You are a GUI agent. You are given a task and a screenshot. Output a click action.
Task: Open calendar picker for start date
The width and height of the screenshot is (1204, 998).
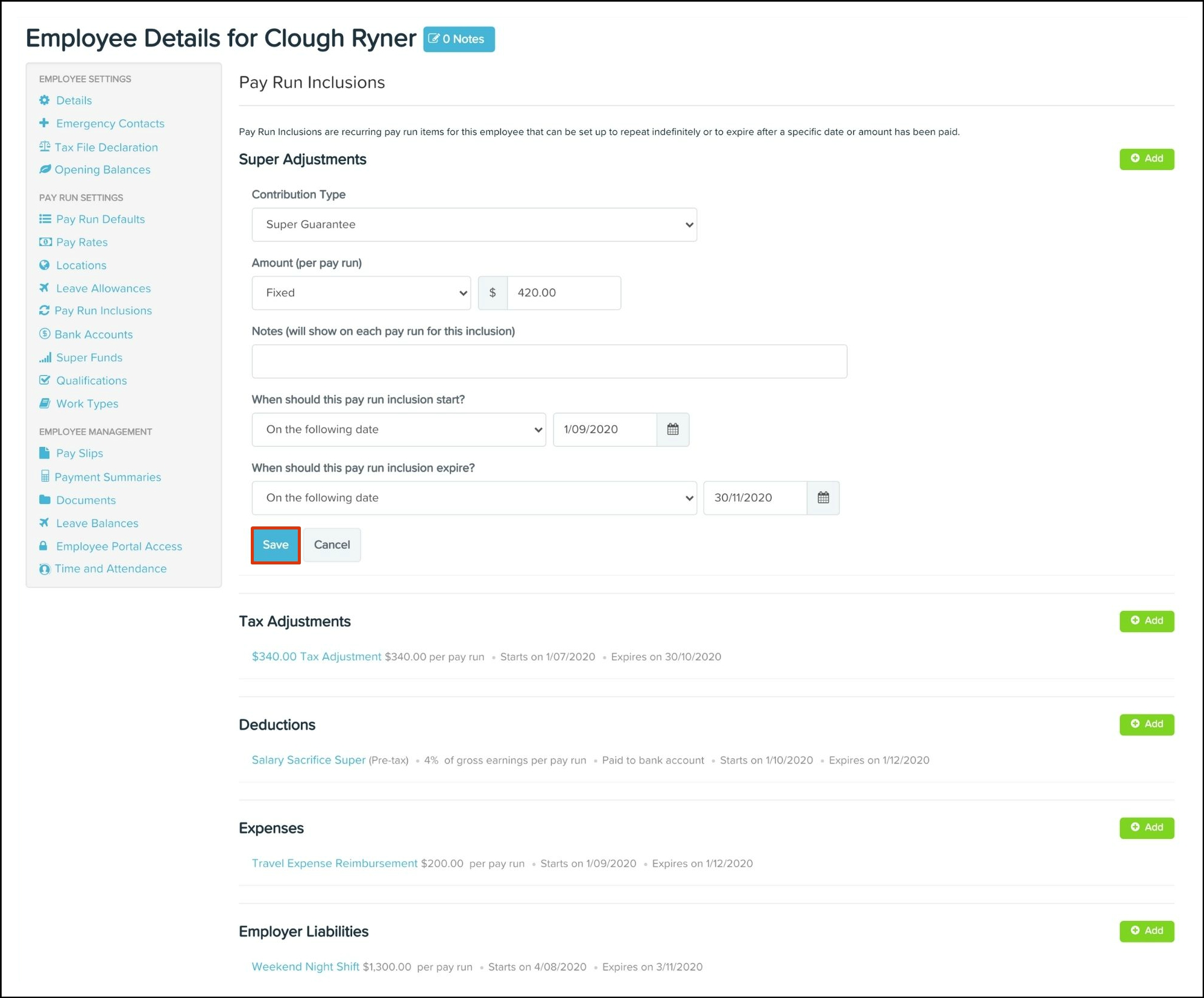pyautogui.click(x=672, y=429)
